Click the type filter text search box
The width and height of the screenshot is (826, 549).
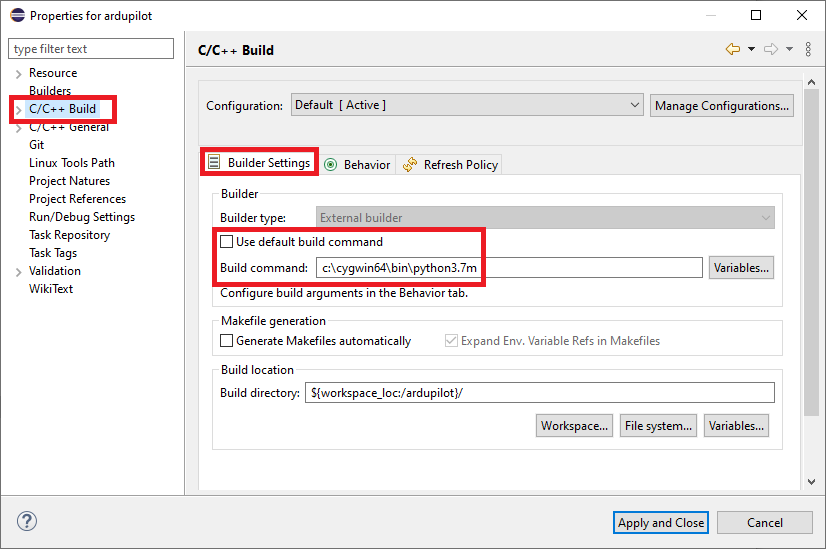pyautogui.click(x=90, y=49)
